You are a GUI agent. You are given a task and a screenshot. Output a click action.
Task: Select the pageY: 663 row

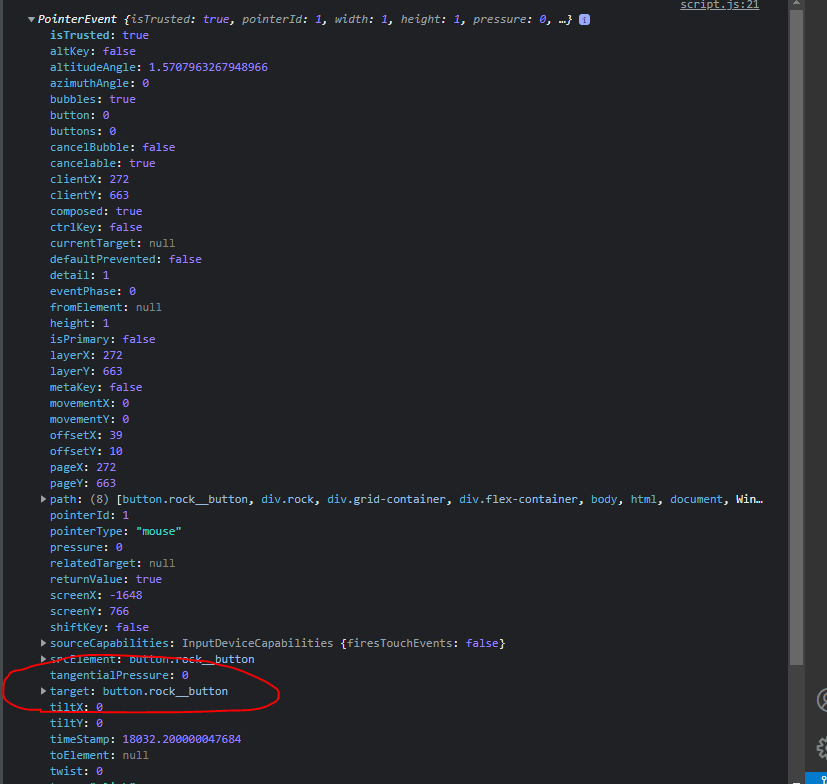pyautogui.click(x=83, y=483)
